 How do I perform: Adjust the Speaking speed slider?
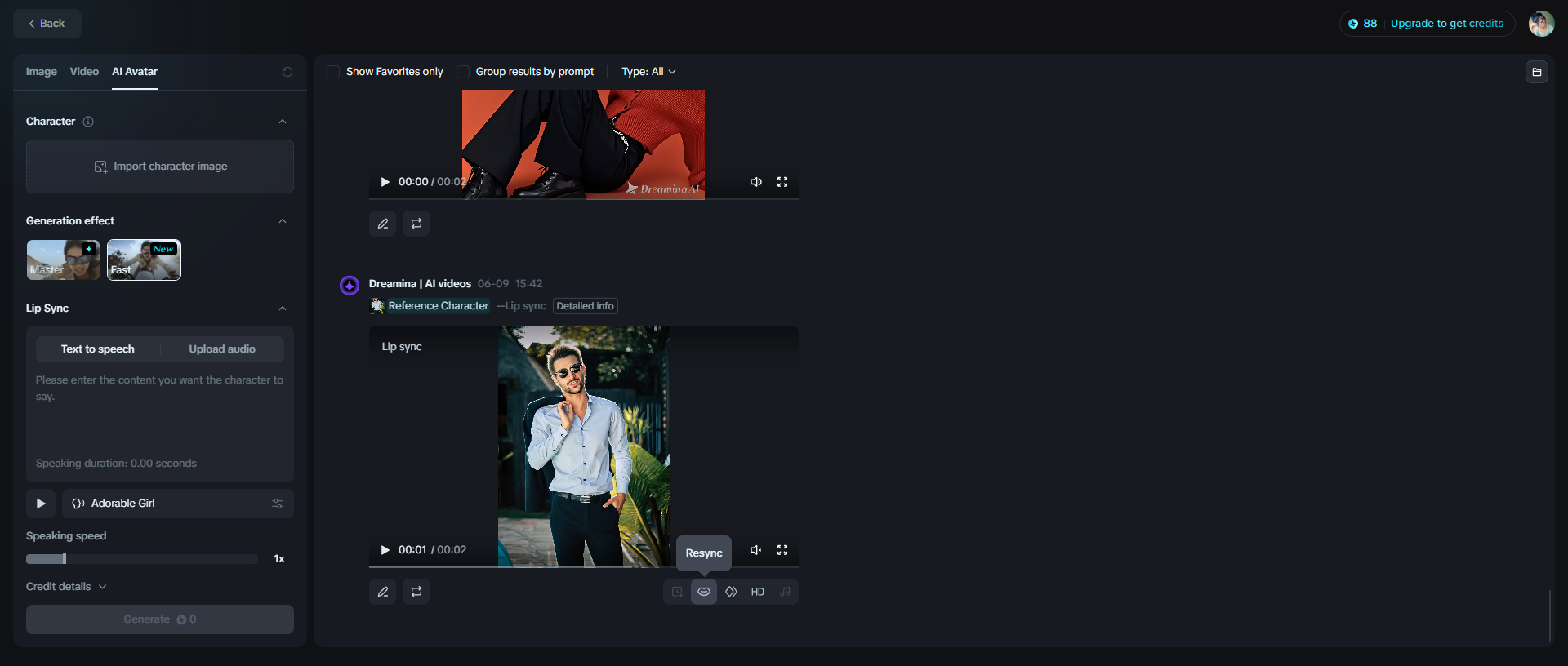(x=142, y=559)
